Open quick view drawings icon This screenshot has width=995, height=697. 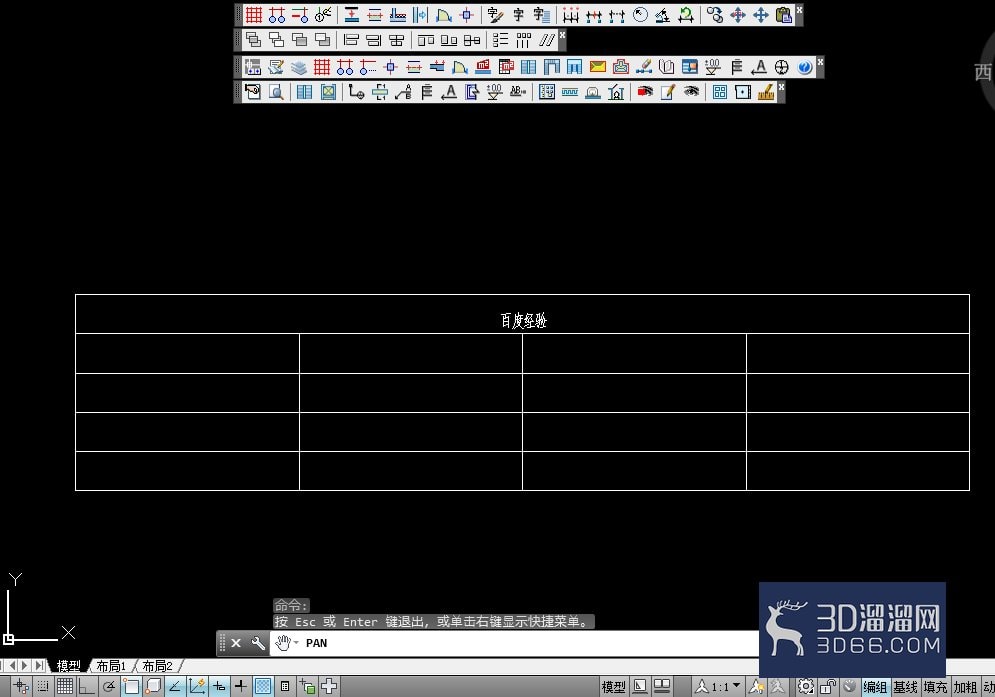(662, 686)
